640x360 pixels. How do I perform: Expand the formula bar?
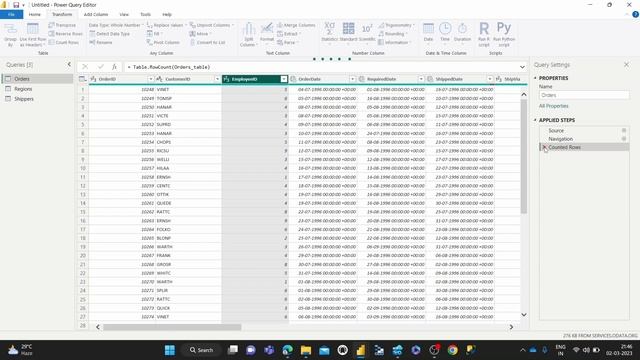[522, 67]
